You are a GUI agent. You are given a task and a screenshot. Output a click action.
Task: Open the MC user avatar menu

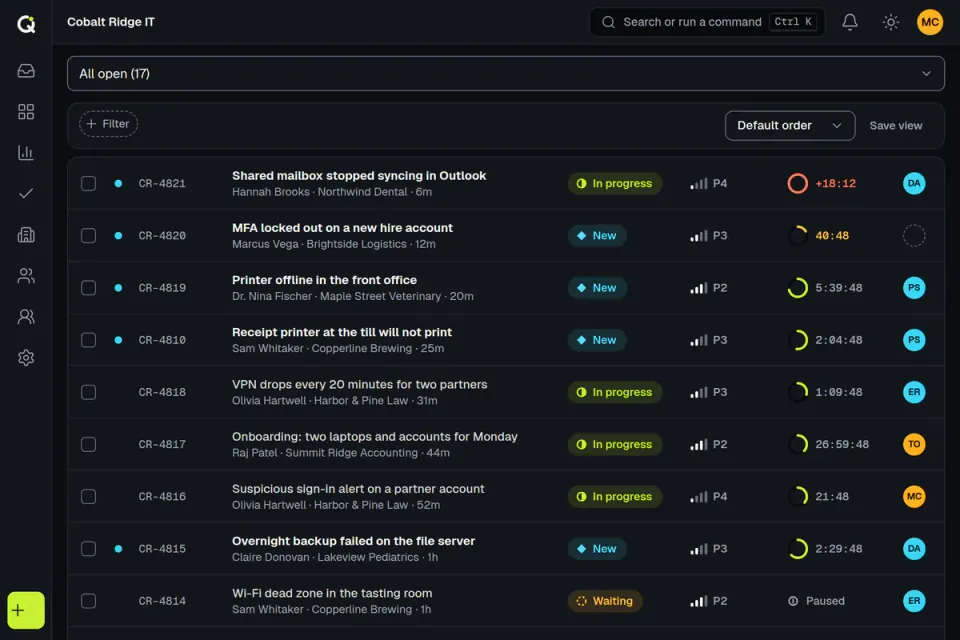click(x=929, y=22)
